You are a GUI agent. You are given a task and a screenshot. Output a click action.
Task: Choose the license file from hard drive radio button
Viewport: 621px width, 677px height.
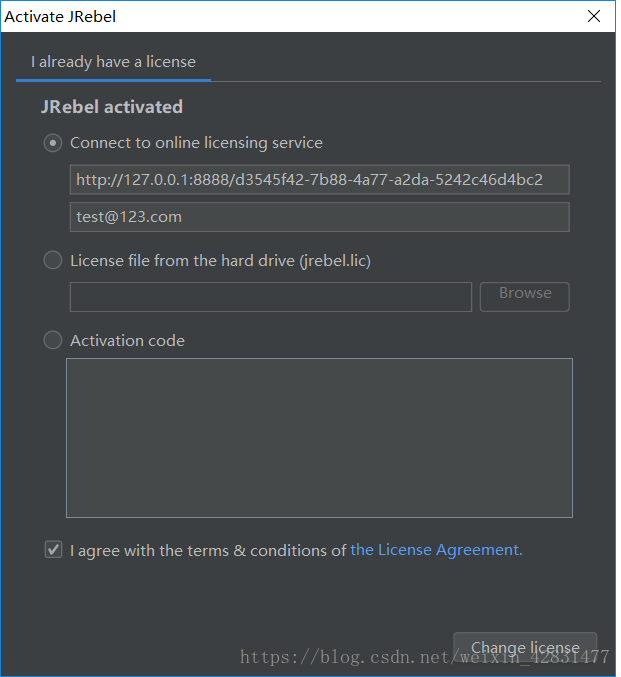coord(53,261)
